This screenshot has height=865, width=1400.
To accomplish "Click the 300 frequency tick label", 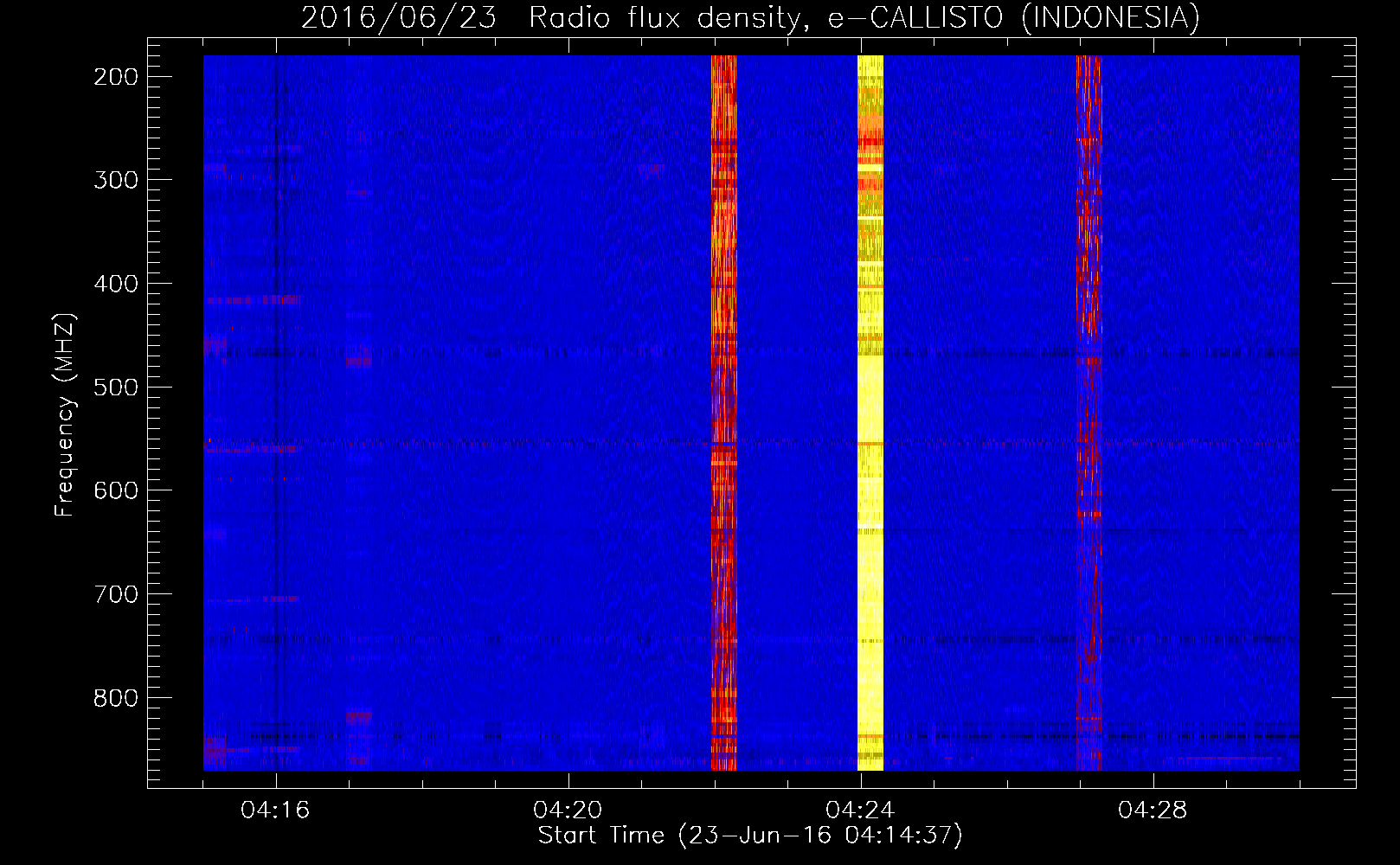I will (x=116, y=180).
